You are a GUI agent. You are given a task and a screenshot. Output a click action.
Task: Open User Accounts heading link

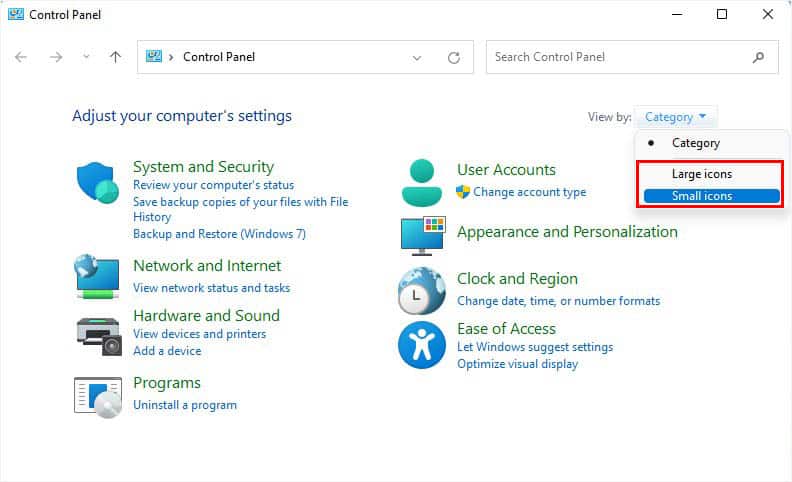click(506, 170)
